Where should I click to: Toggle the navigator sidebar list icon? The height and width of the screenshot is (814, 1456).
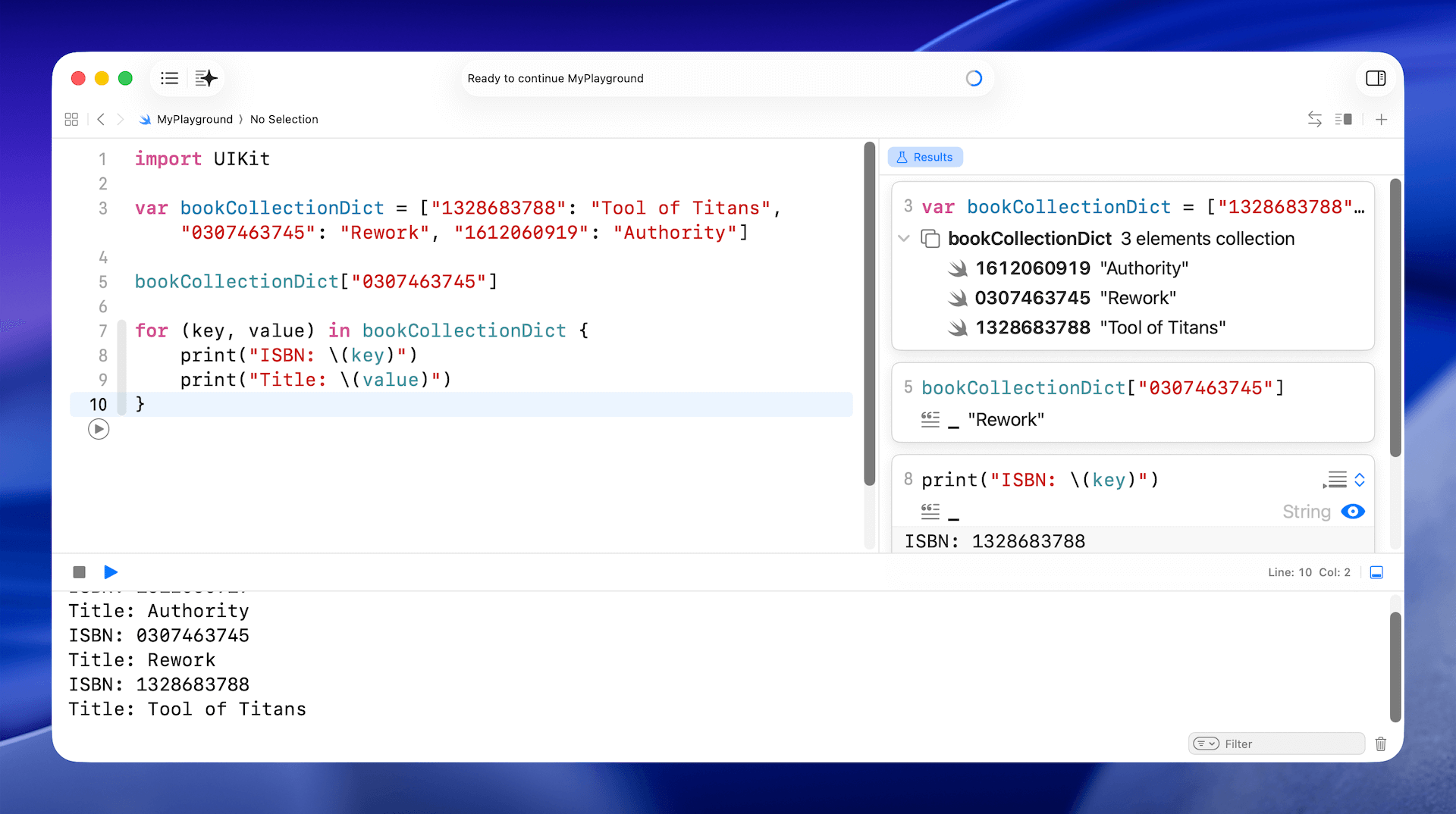(170, 78)
